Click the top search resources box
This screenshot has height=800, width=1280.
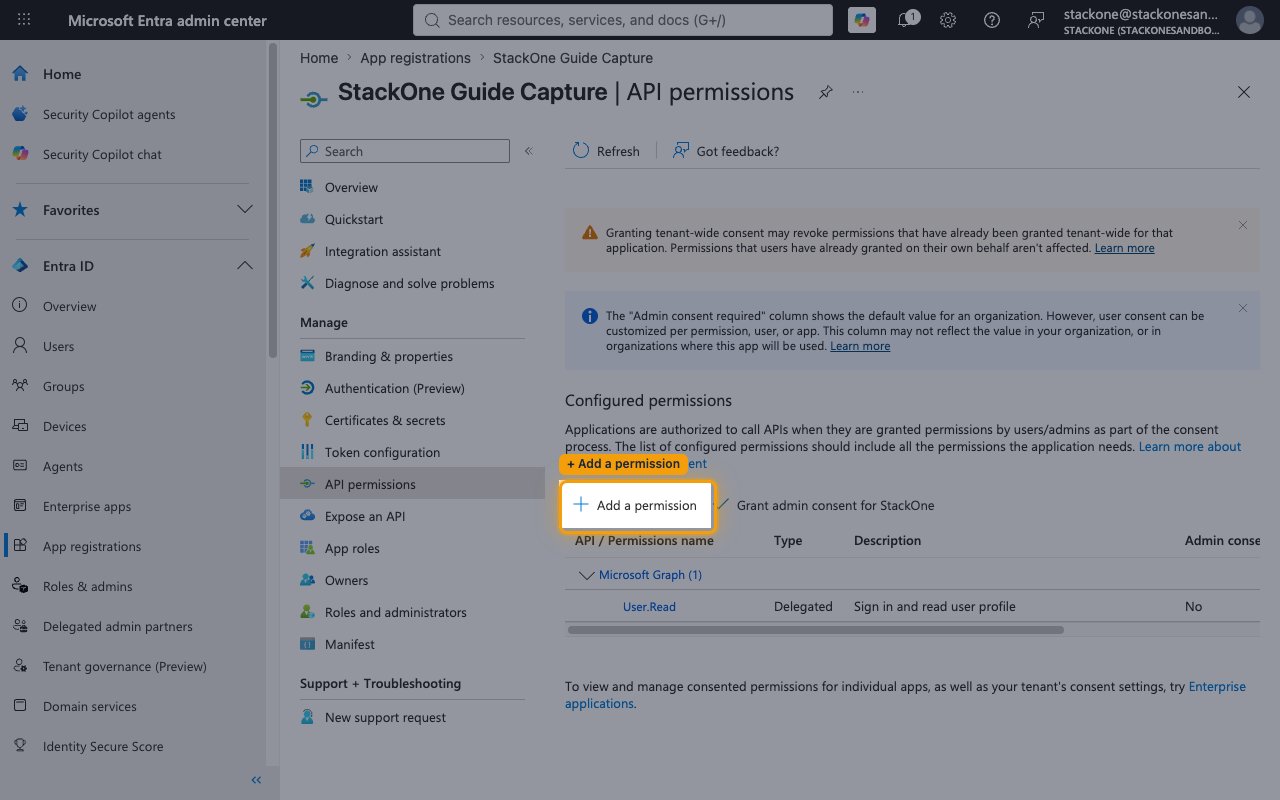(x=622, y=20)
